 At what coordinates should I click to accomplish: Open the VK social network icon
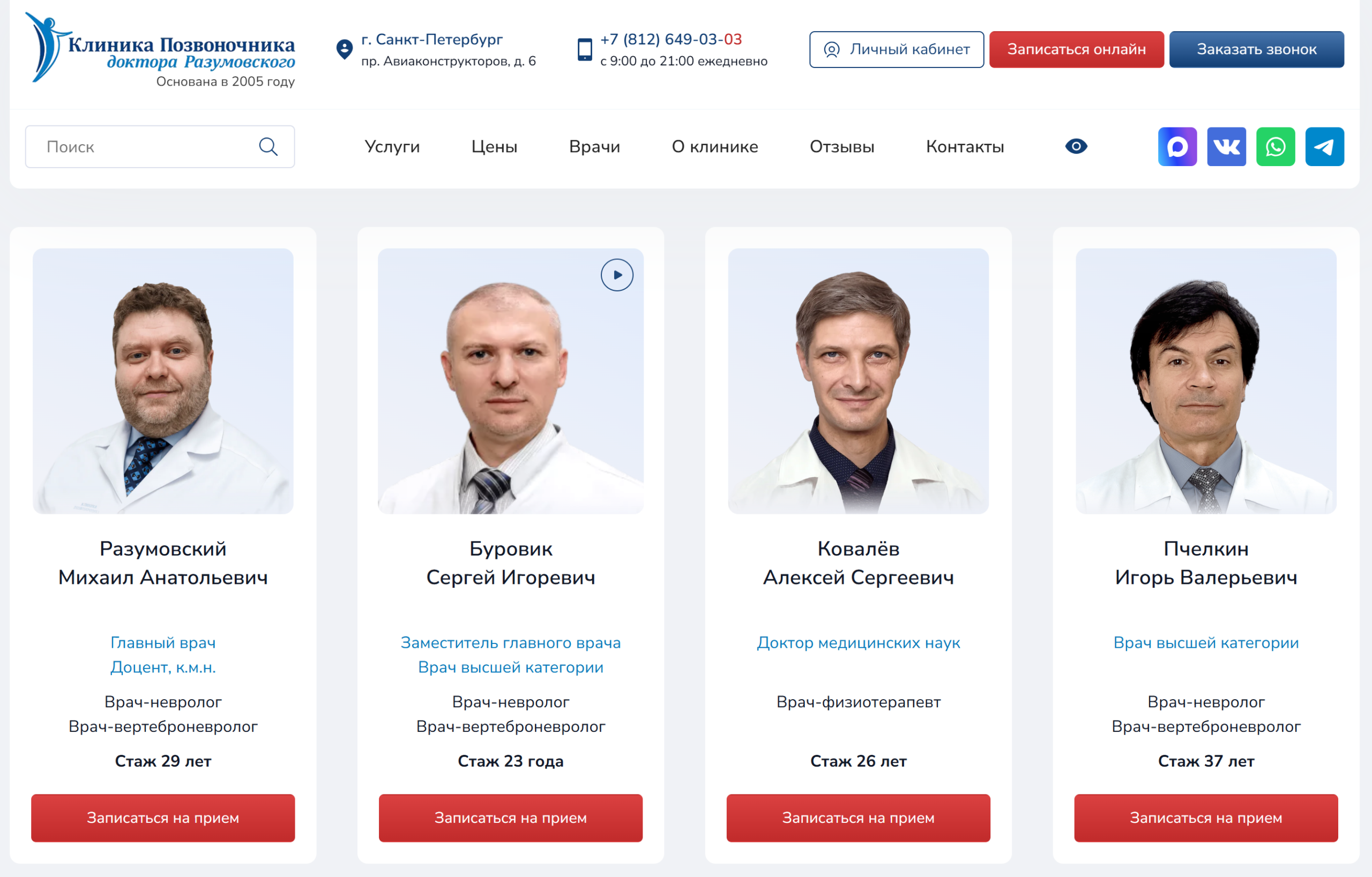pyautogui.click(x=1226, y=146)
